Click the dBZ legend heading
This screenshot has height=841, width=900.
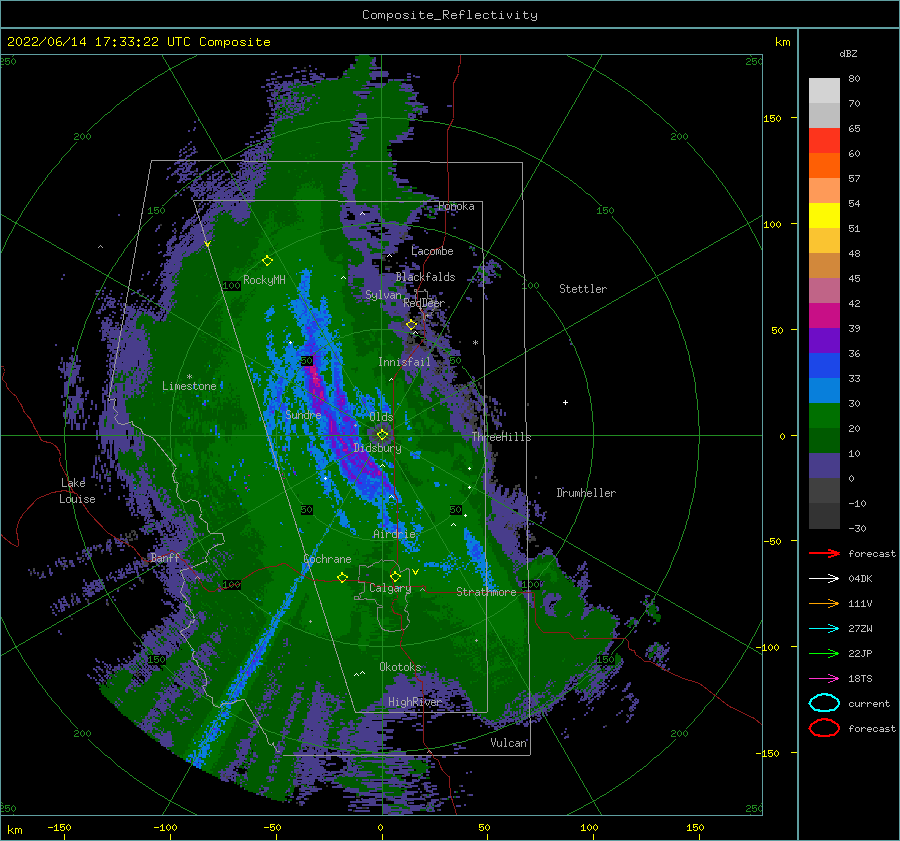click(848, 53)
